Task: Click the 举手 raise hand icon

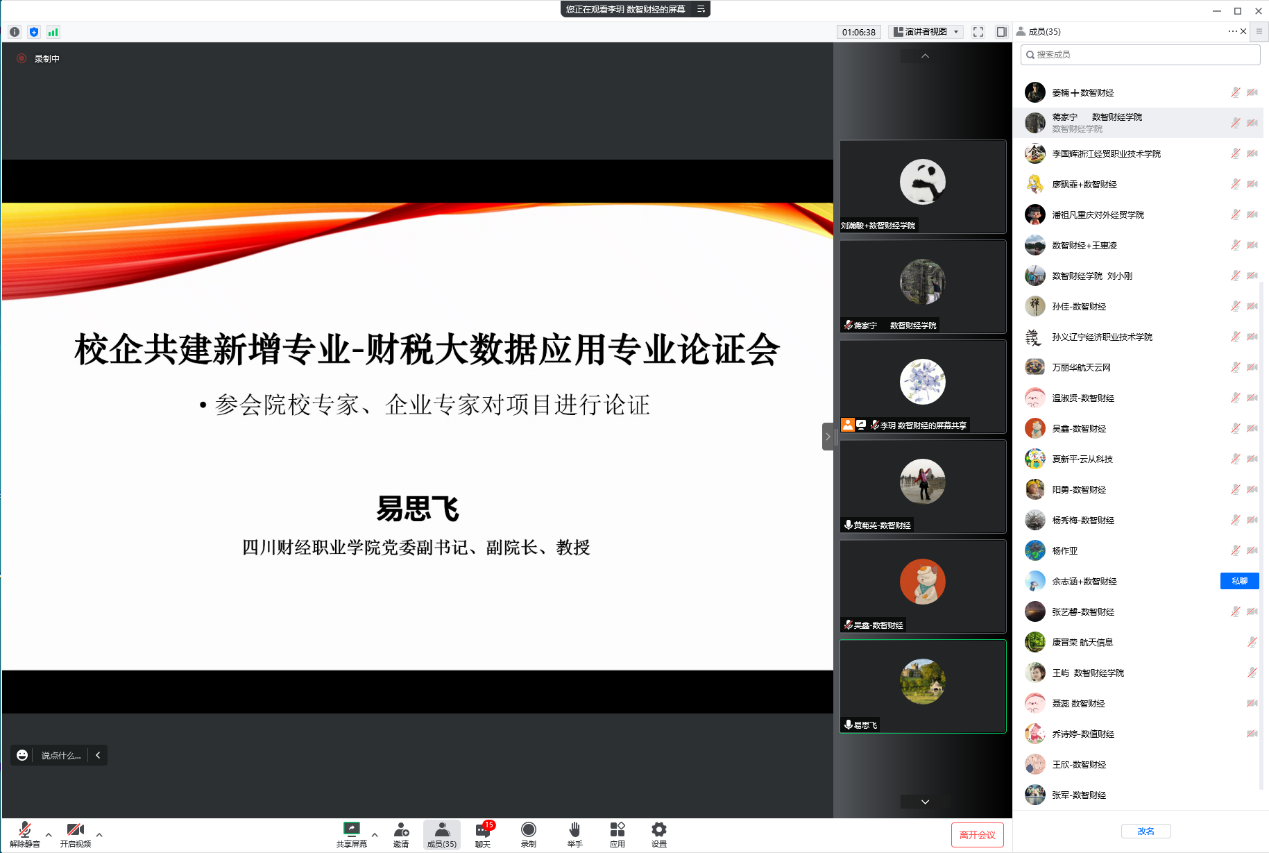Action: point(574,834)
